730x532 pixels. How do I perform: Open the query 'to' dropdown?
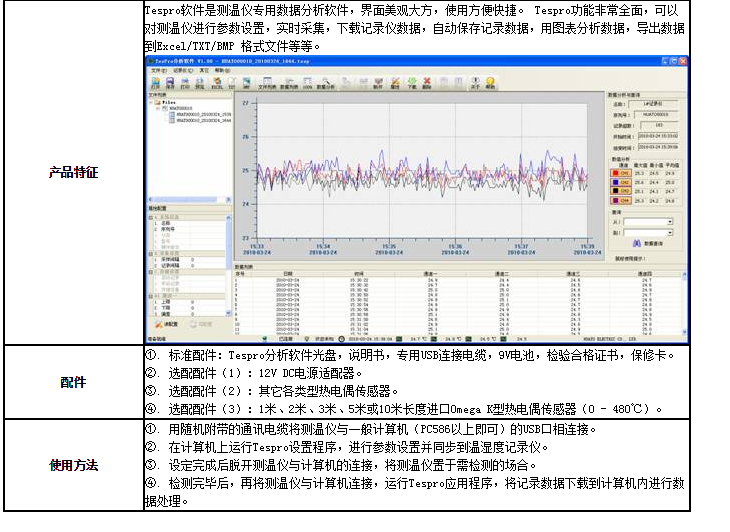[x=670, y=233]
